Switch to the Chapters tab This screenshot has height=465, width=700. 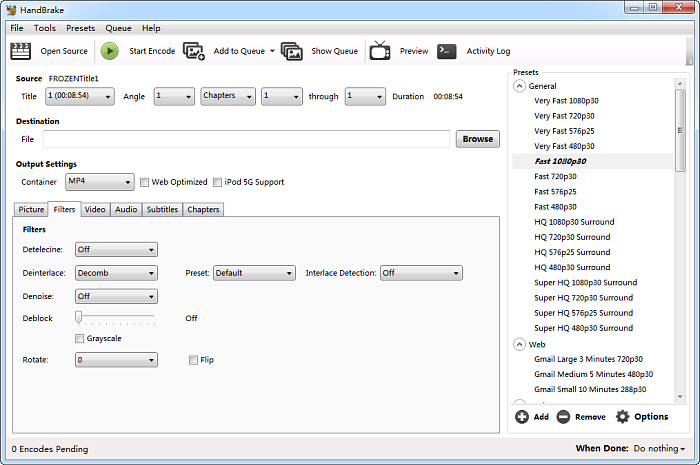tap(203, 209)
